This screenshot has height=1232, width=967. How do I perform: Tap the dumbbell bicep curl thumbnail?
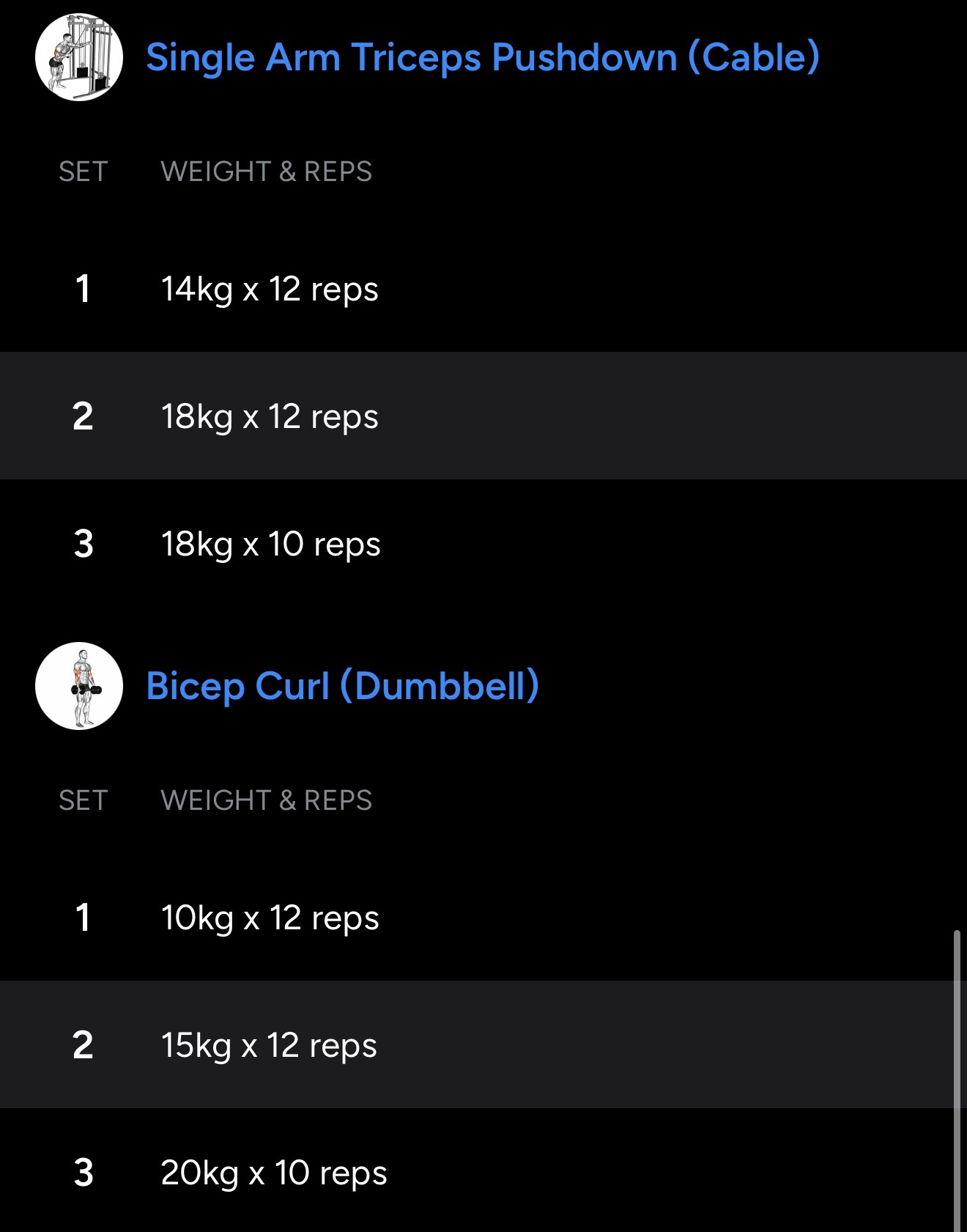(79, 686)
